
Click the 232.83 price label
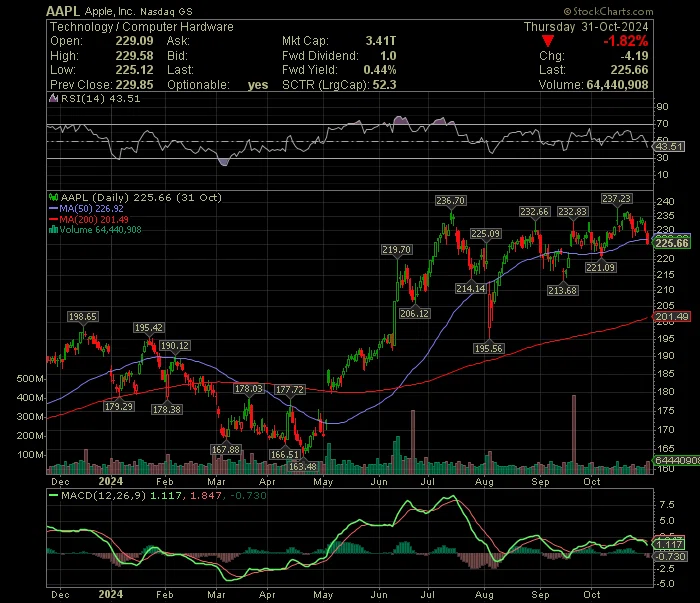click(x=572, y=212)
